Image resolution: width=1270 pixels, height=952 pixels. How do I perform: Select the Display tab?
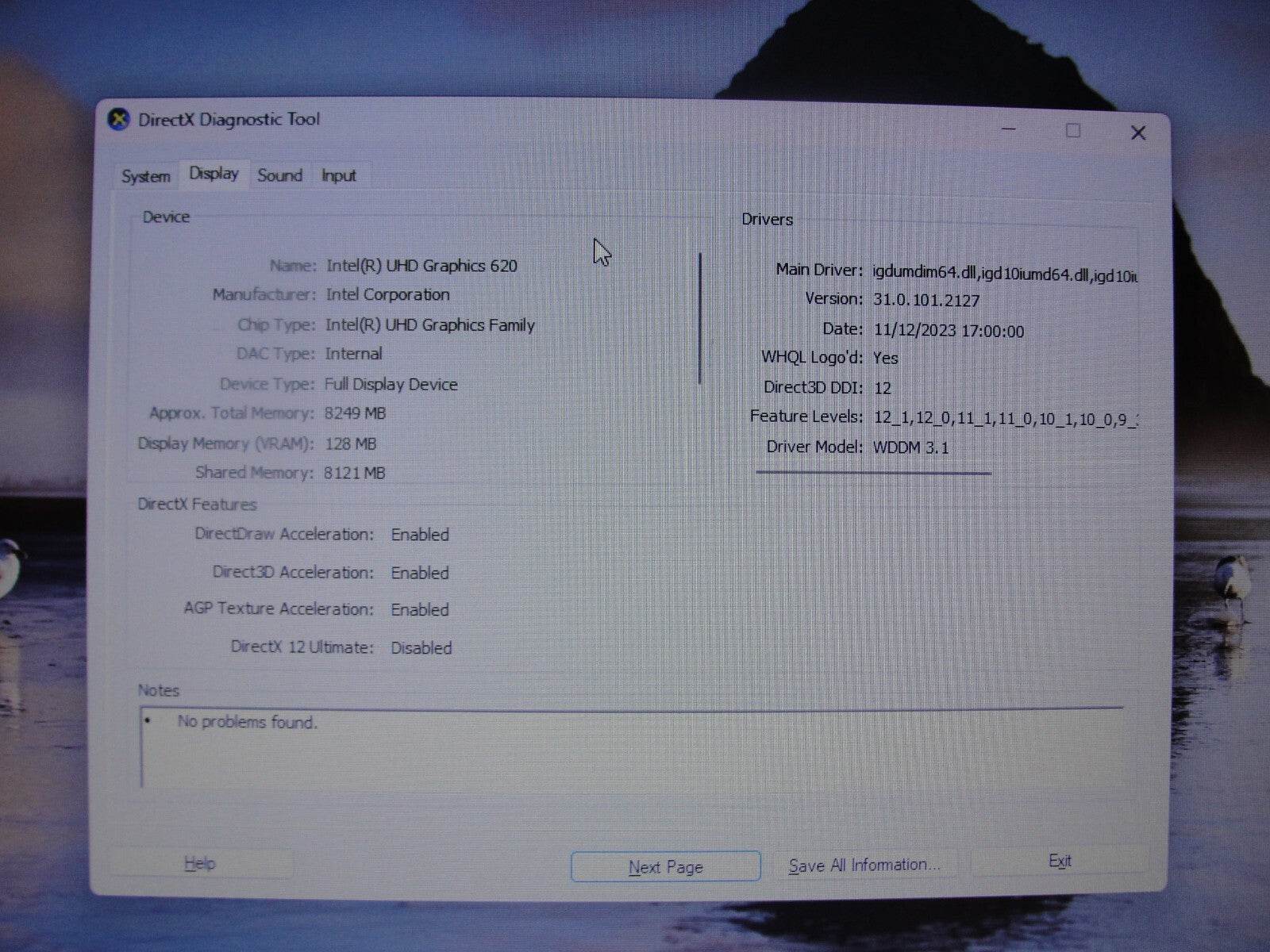point(212,173)
